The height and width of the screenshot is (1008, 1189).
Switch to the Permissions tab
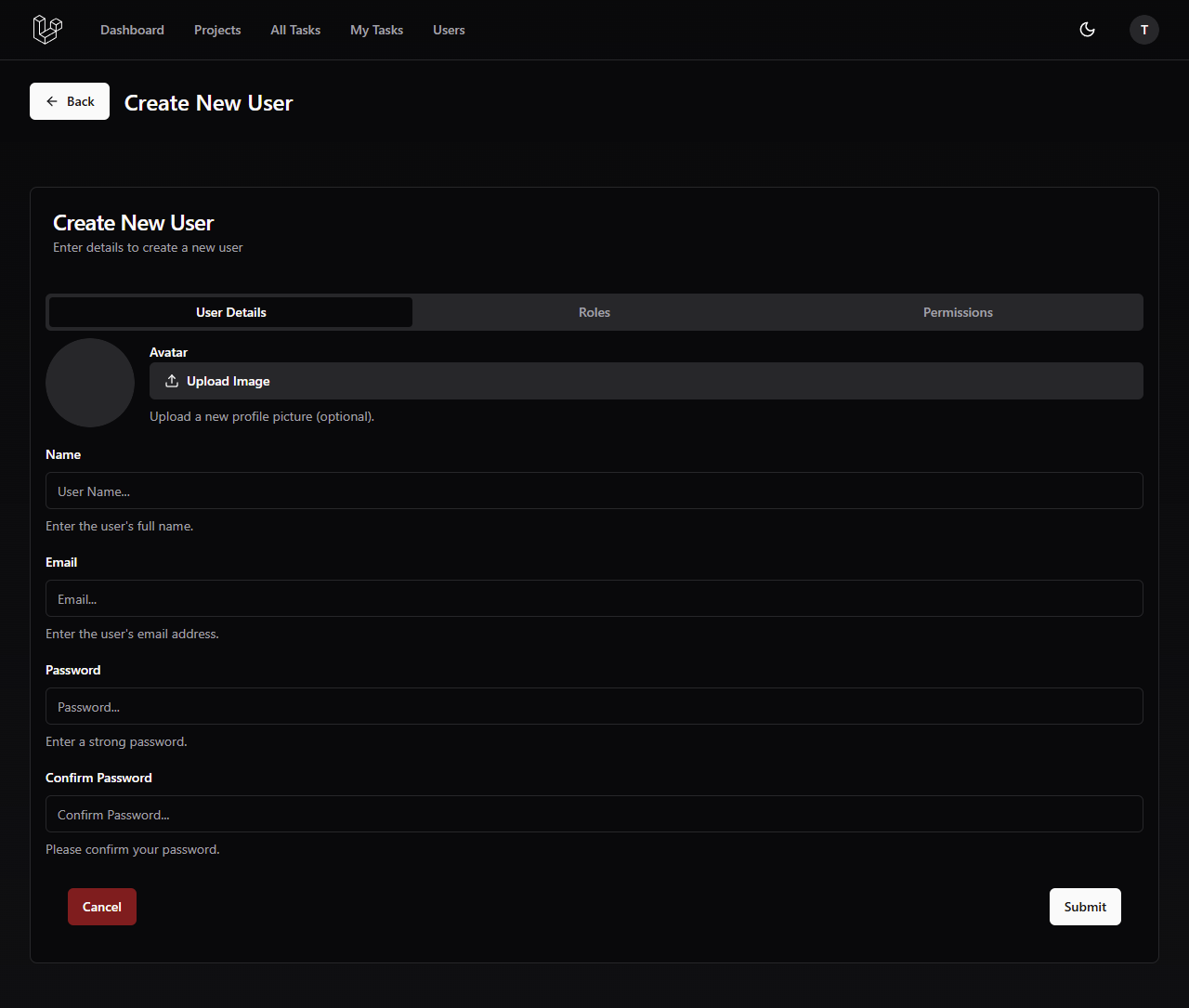[958, 311]
